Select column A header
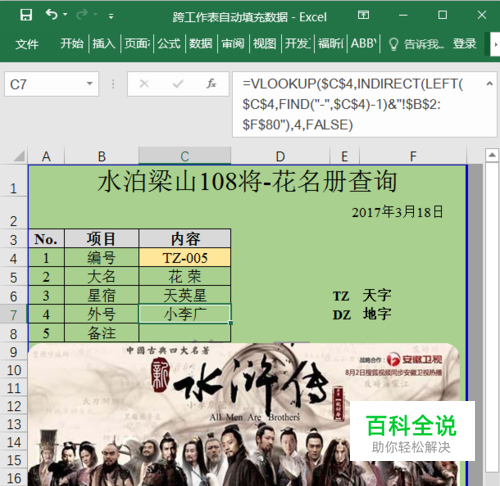500x486 pixels. [46, 156]
